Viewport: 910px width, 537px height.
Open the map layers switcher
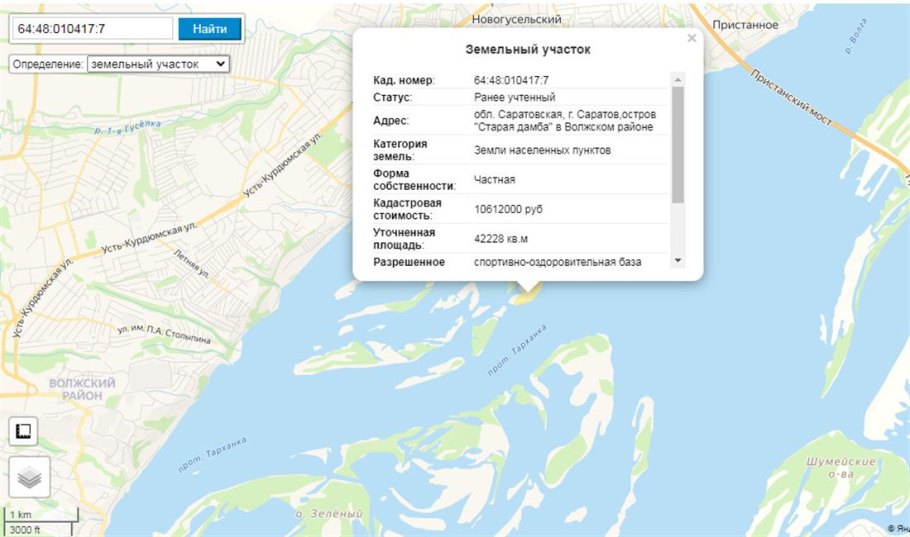coord(29,477)
